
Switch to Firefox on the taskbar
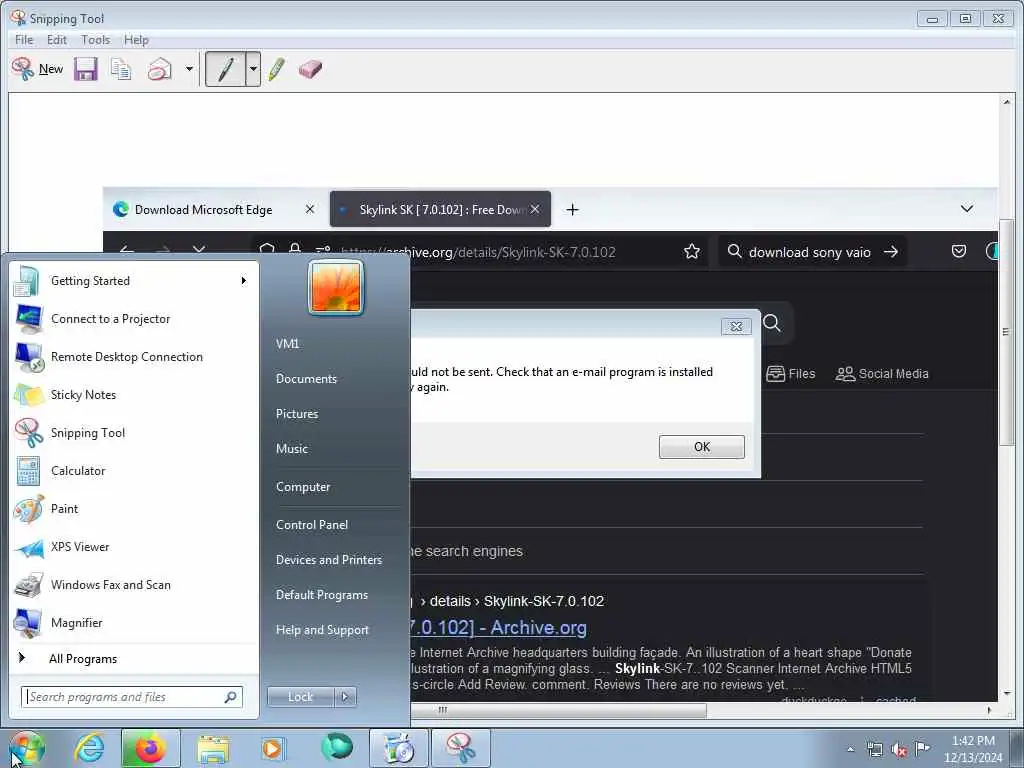click(150, 748)
